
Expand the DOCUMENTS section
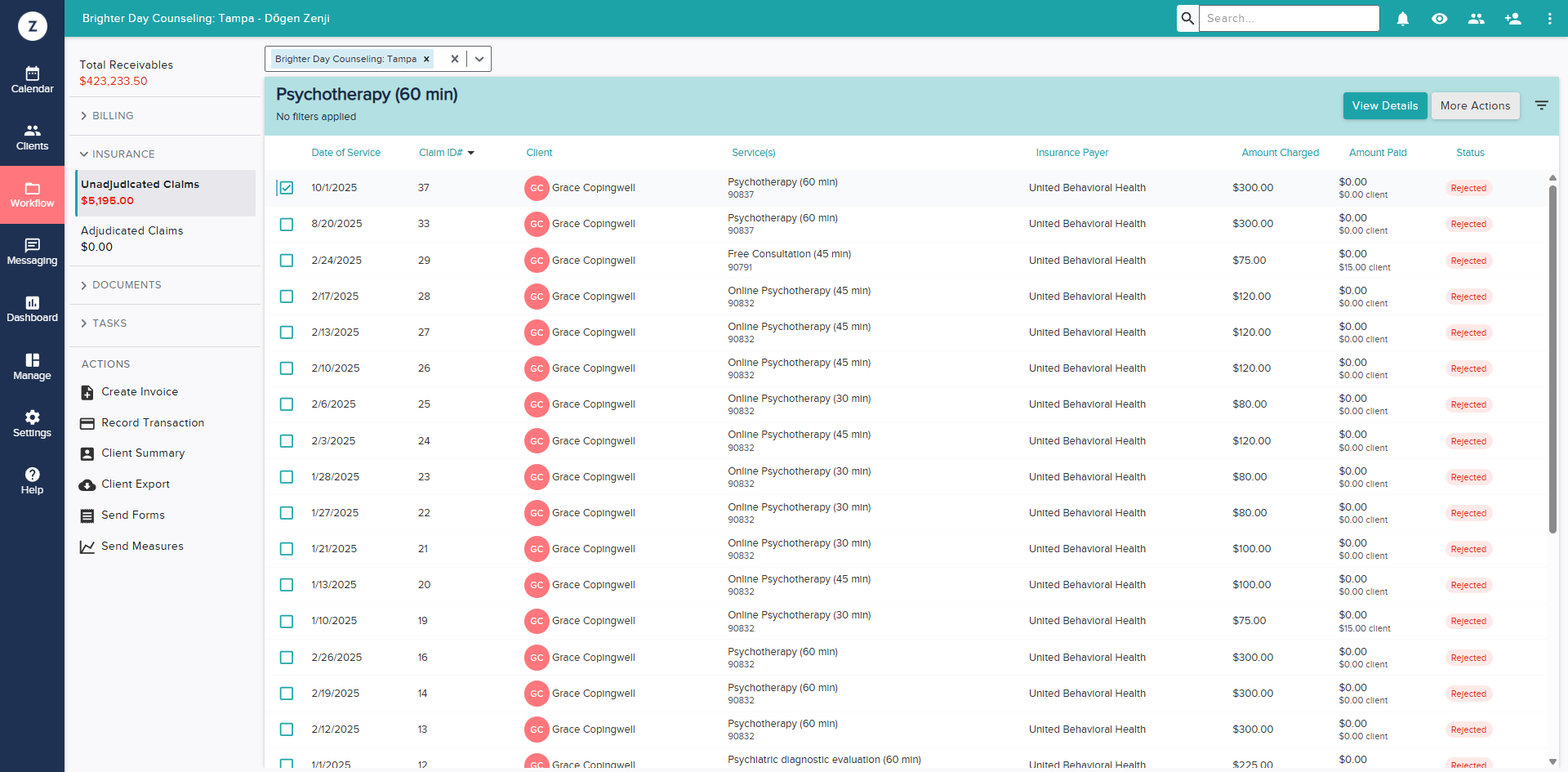coord(121,285)
